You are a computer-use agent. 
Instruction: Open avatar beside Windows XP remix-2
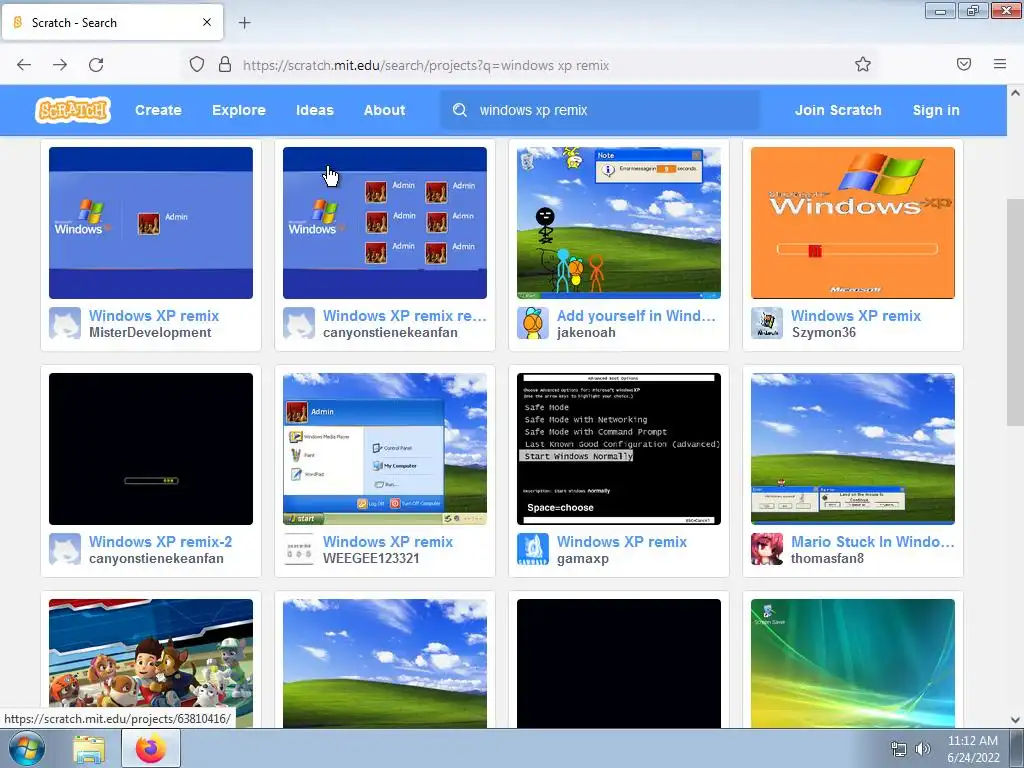(65, 549)
